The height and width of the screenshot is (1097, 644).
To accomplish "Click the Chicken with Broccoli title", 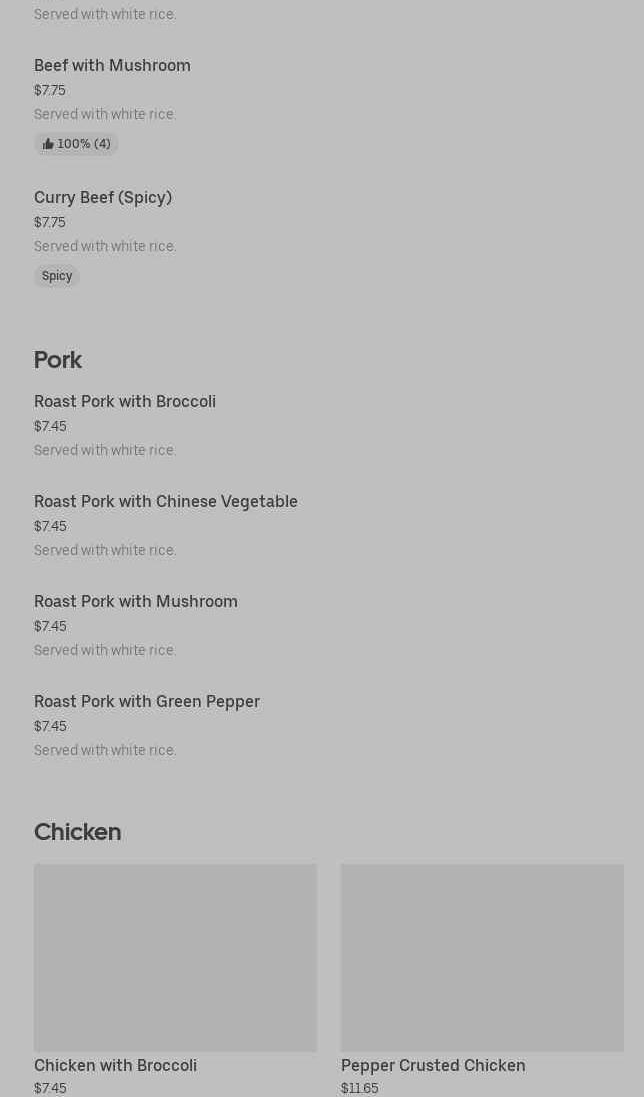I will 115,1066.
